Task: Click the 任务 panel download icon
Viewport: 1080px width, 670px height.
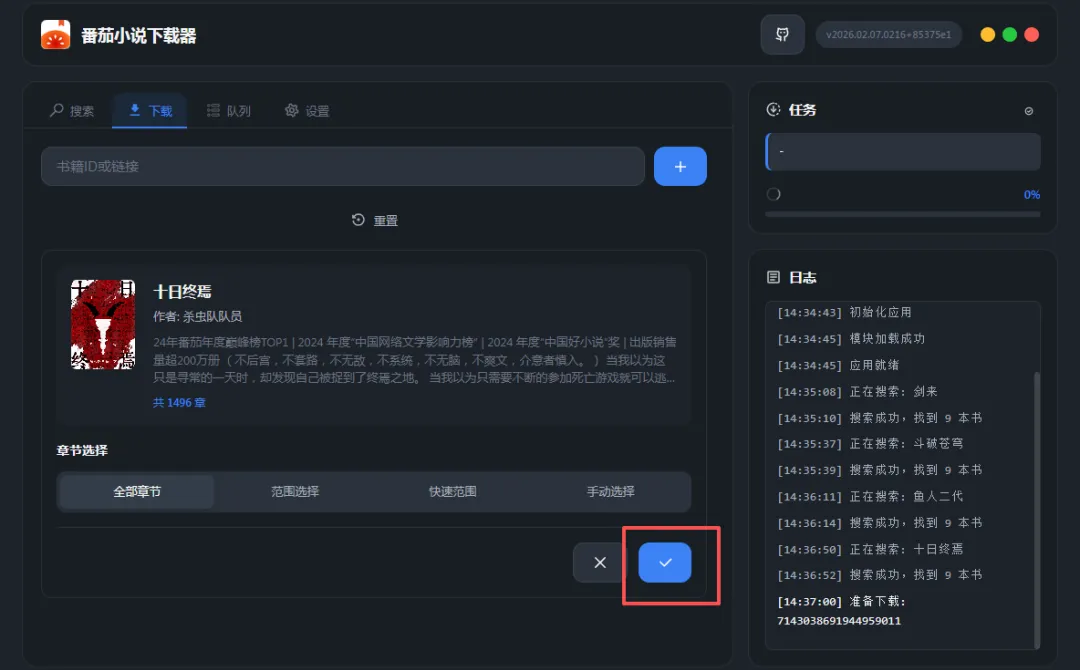Action: 773,109
